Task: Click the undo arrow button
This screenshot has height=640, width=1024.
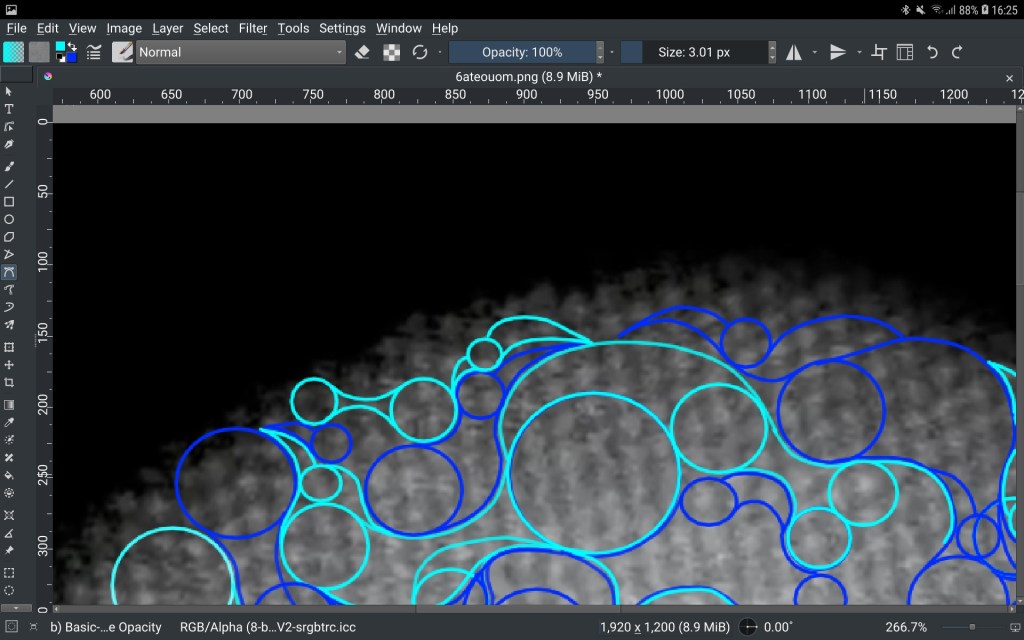Action: (932, 52)
